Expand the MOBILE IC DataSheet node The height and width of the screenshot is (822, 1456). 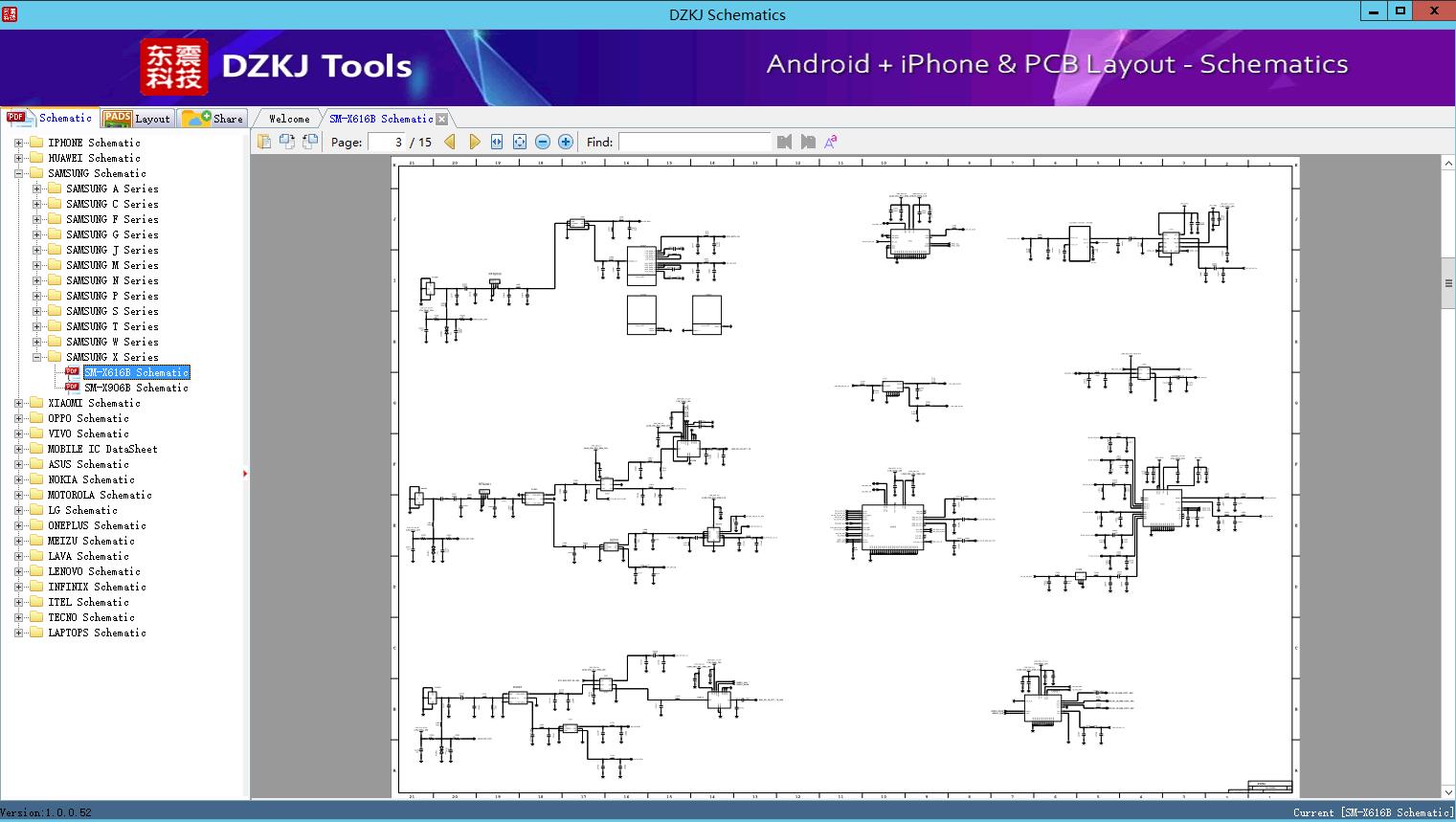[x=18, y=449]
